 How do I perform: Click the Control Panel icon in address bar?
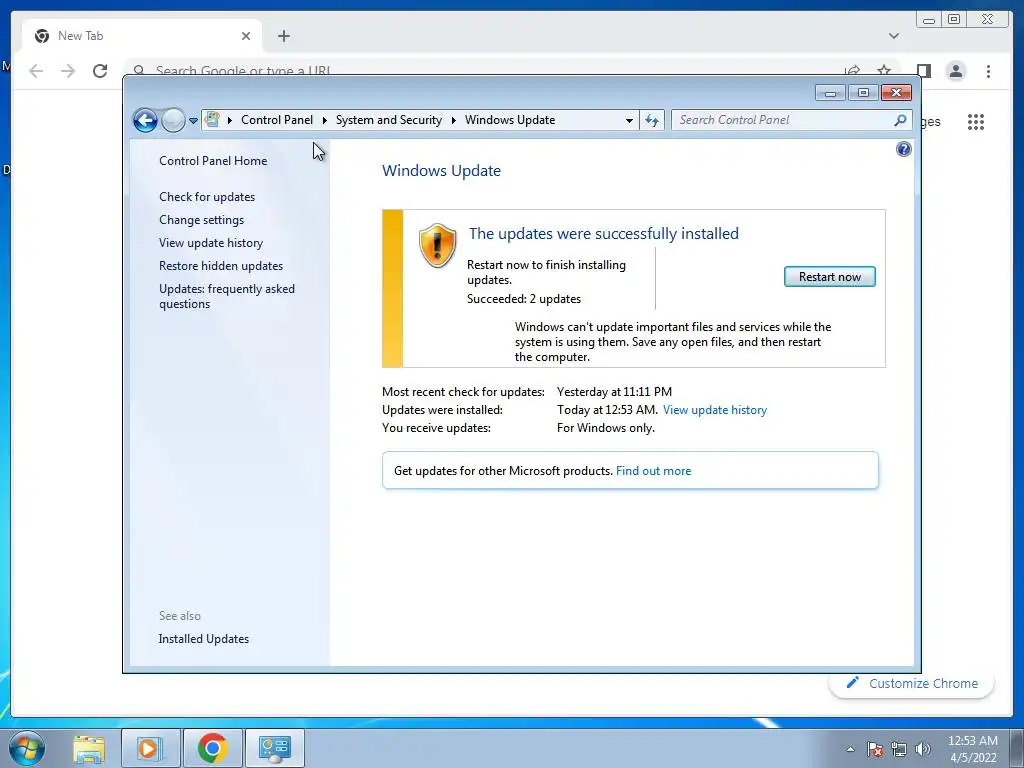212,120
